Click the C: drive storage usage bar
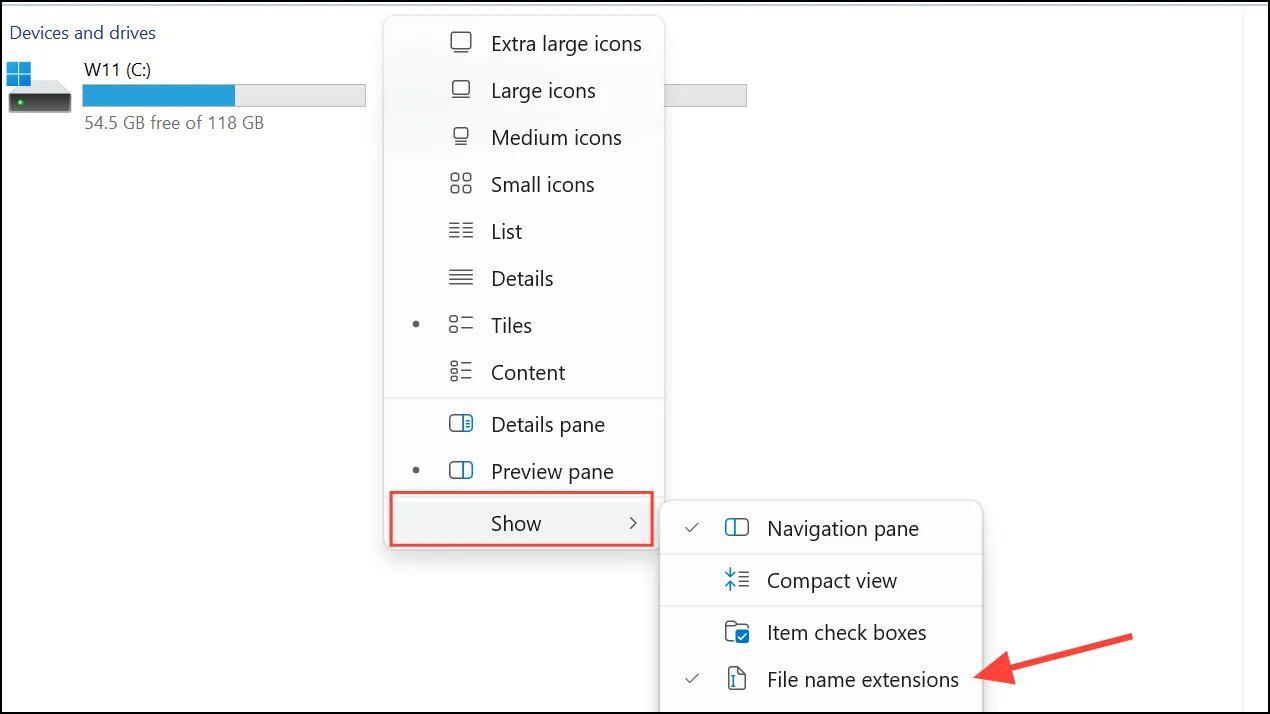The width and height of the screenshot is (1270, 714). point(224,95)
